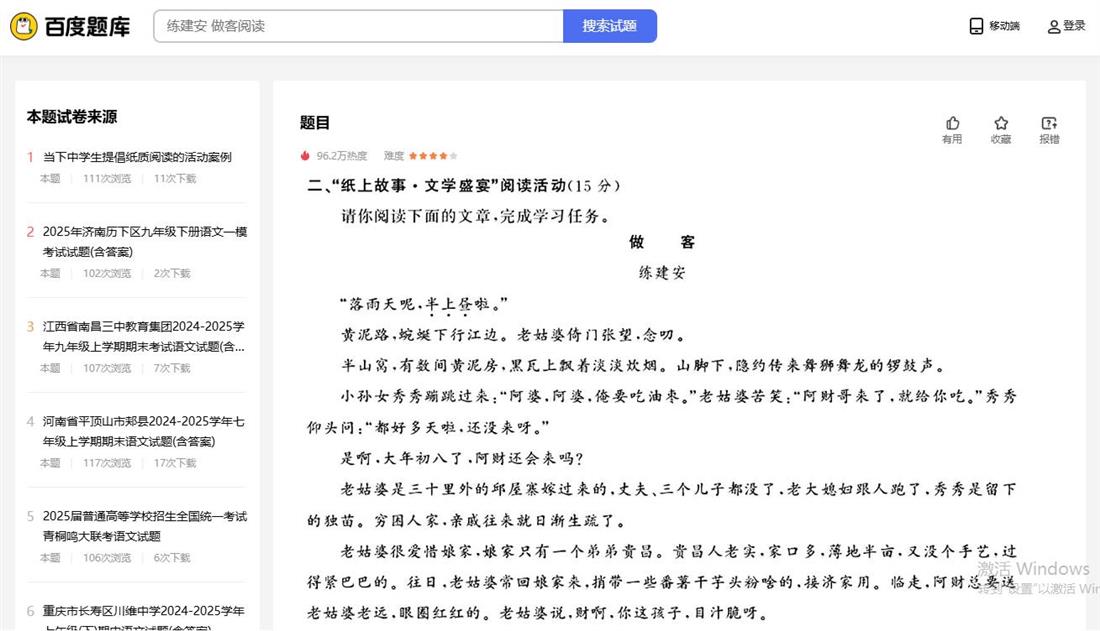Click the 百度题库 brand text

pos(88,27)
